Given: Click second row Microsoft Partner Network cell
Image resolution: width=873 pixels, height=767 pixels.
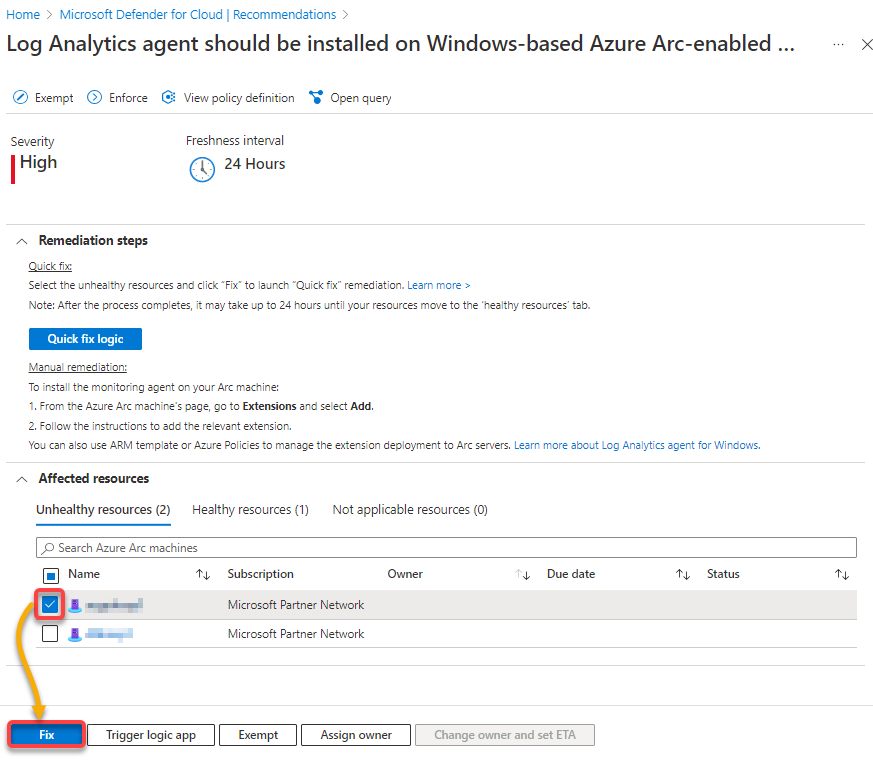Looking at the screenshot, I should pyautogui.click(x=296, y=634).
